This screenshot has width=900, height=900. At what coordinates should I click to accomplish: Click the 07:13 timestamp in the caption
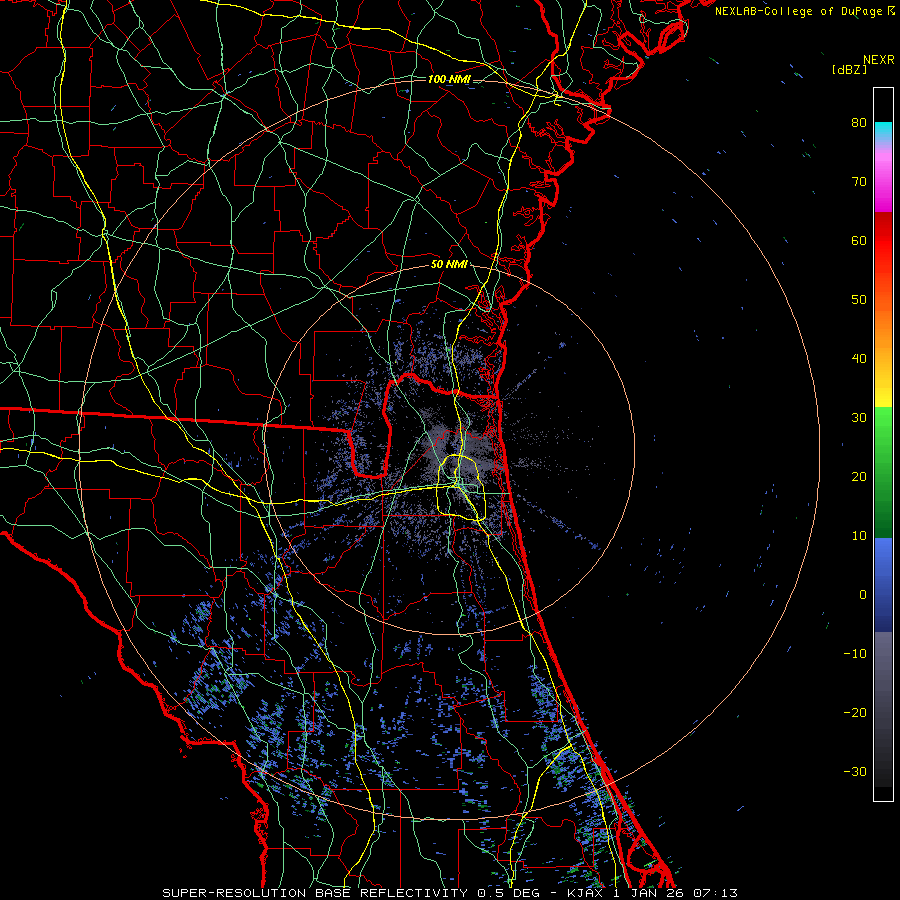(x=715, y=893)
